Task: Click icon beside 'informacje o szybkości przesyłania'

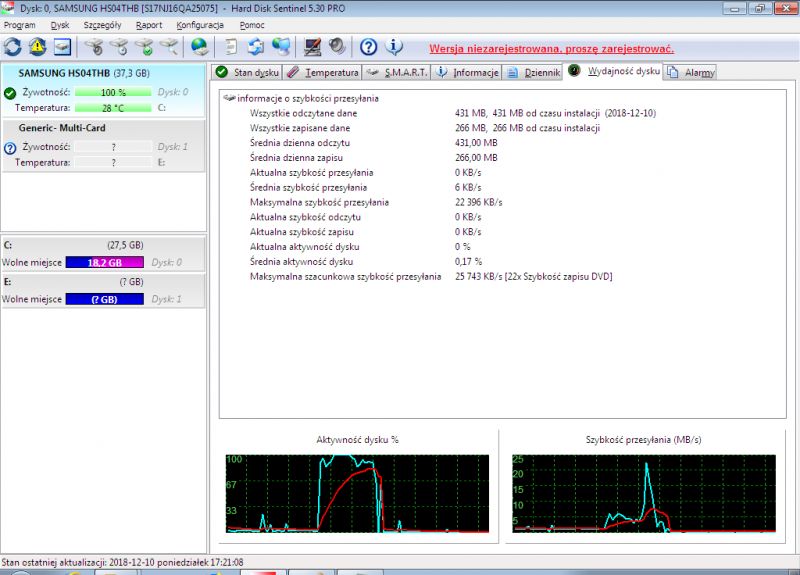Action: tap(229, 98)
